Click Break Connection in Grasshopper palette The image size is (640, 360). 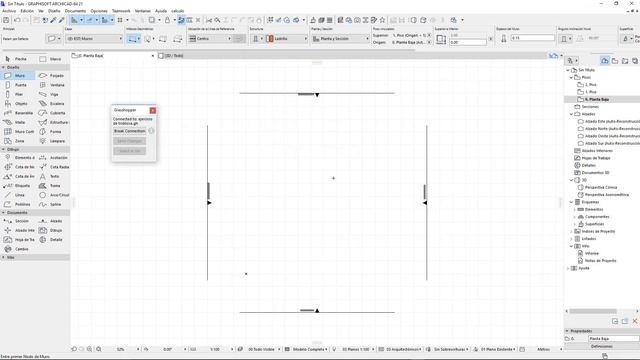click(129, 131)
